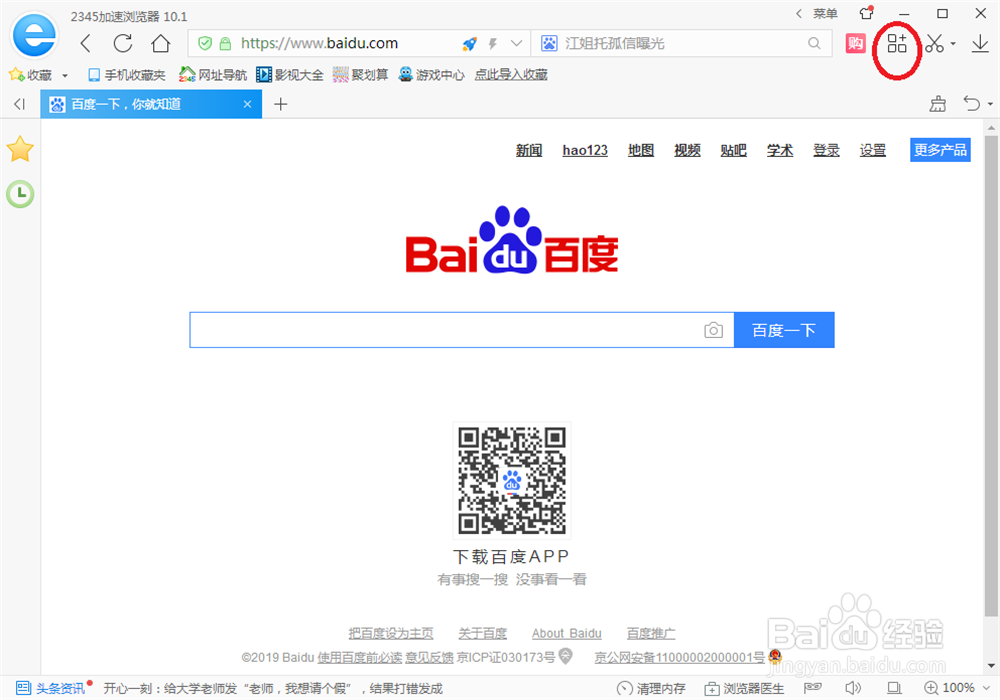Expand the address bar history dropdown arrow

tap(517, 43)
